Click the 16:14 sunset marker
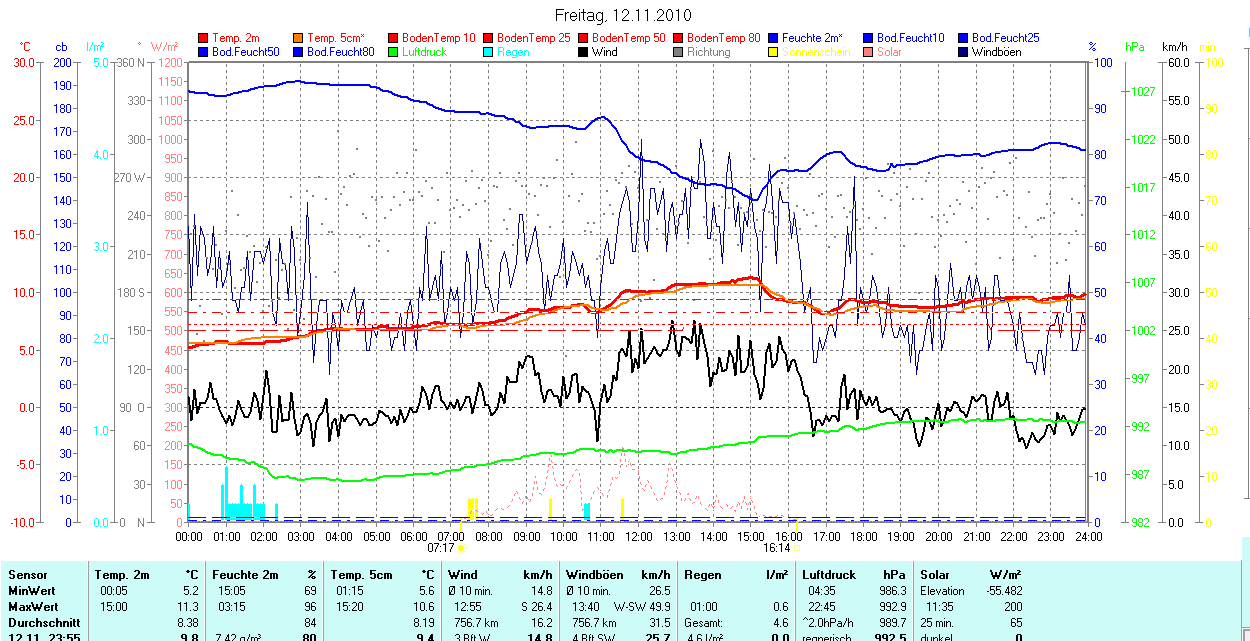The height and width of the screenshot is (641, 1250). coord(776,548)
